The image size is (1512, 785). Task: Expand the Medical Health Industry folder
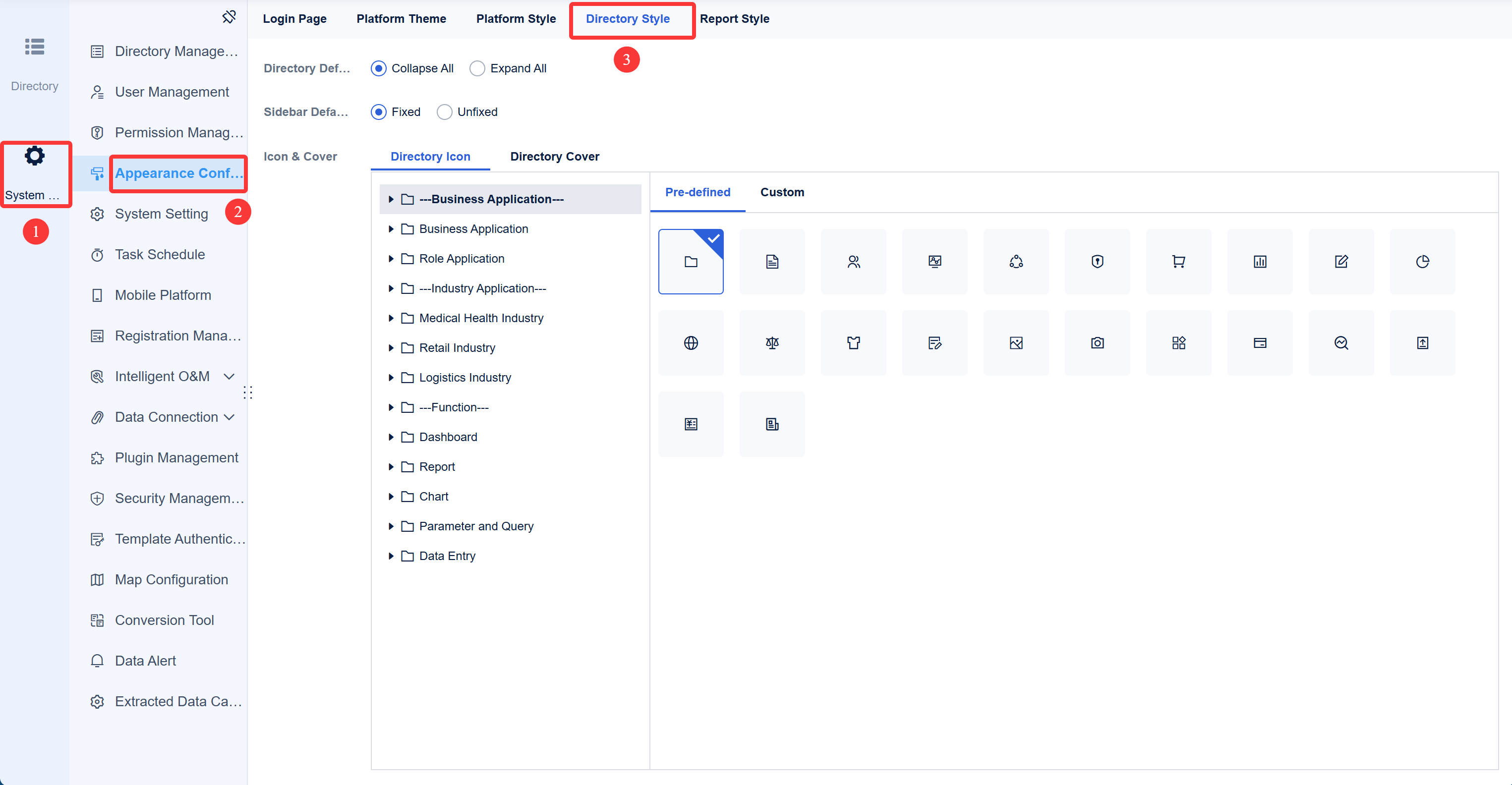click(391, 318)
